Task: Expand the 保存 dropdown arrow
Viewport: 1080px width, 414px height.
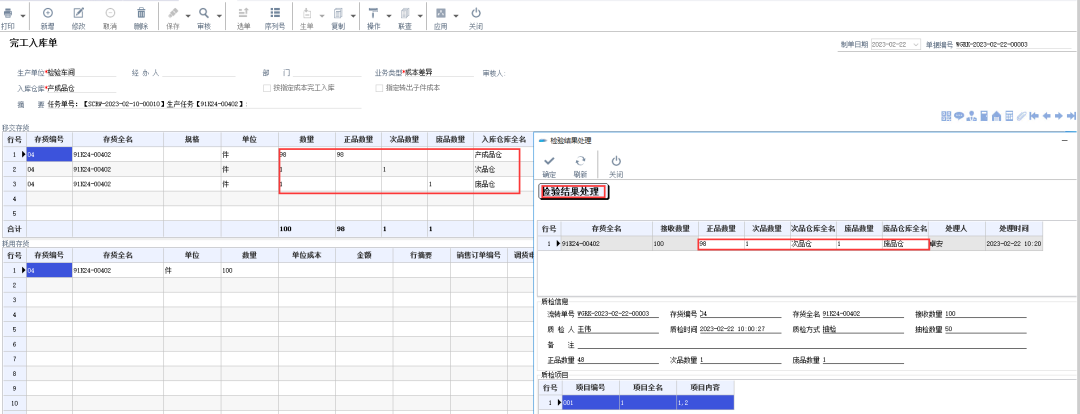Action: (188, 16)
